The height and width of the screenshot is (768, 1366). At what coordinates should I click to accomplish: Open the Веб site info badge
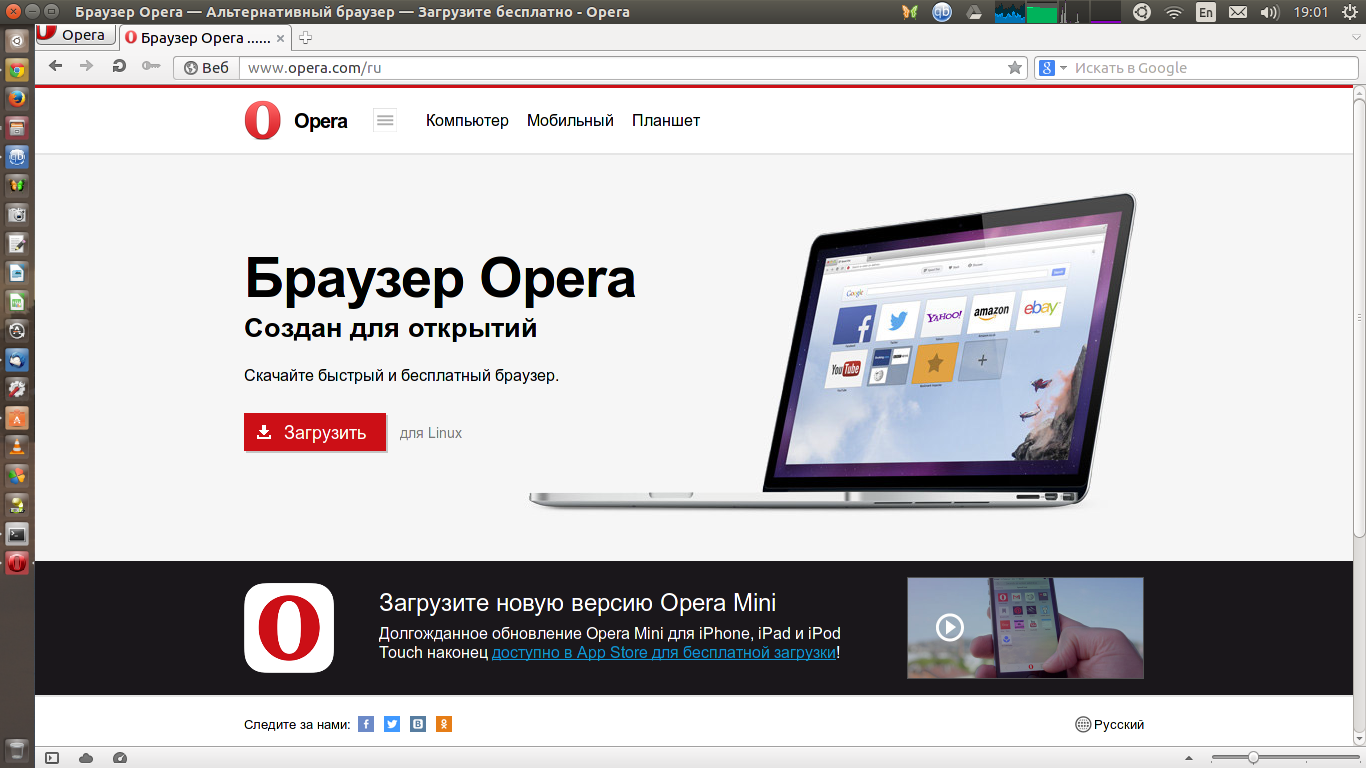(x=207, y=68)
